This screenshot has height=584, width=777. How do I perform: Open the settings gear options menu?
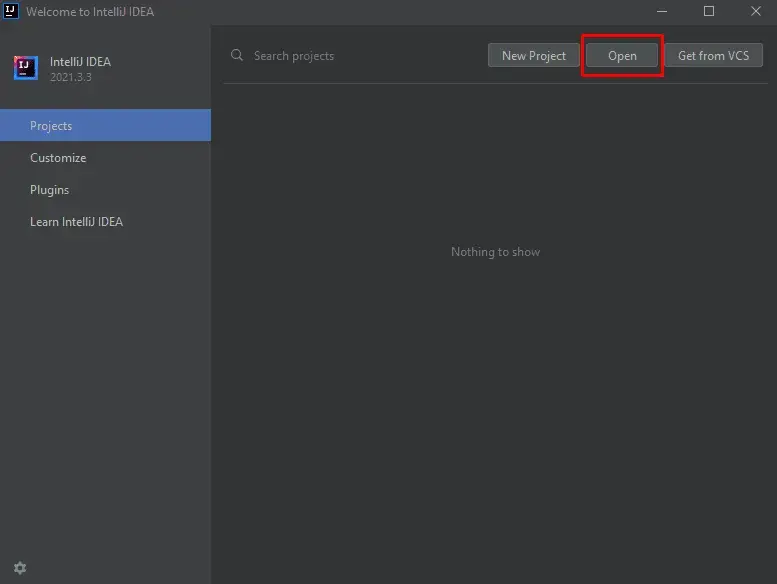[20, 568]
